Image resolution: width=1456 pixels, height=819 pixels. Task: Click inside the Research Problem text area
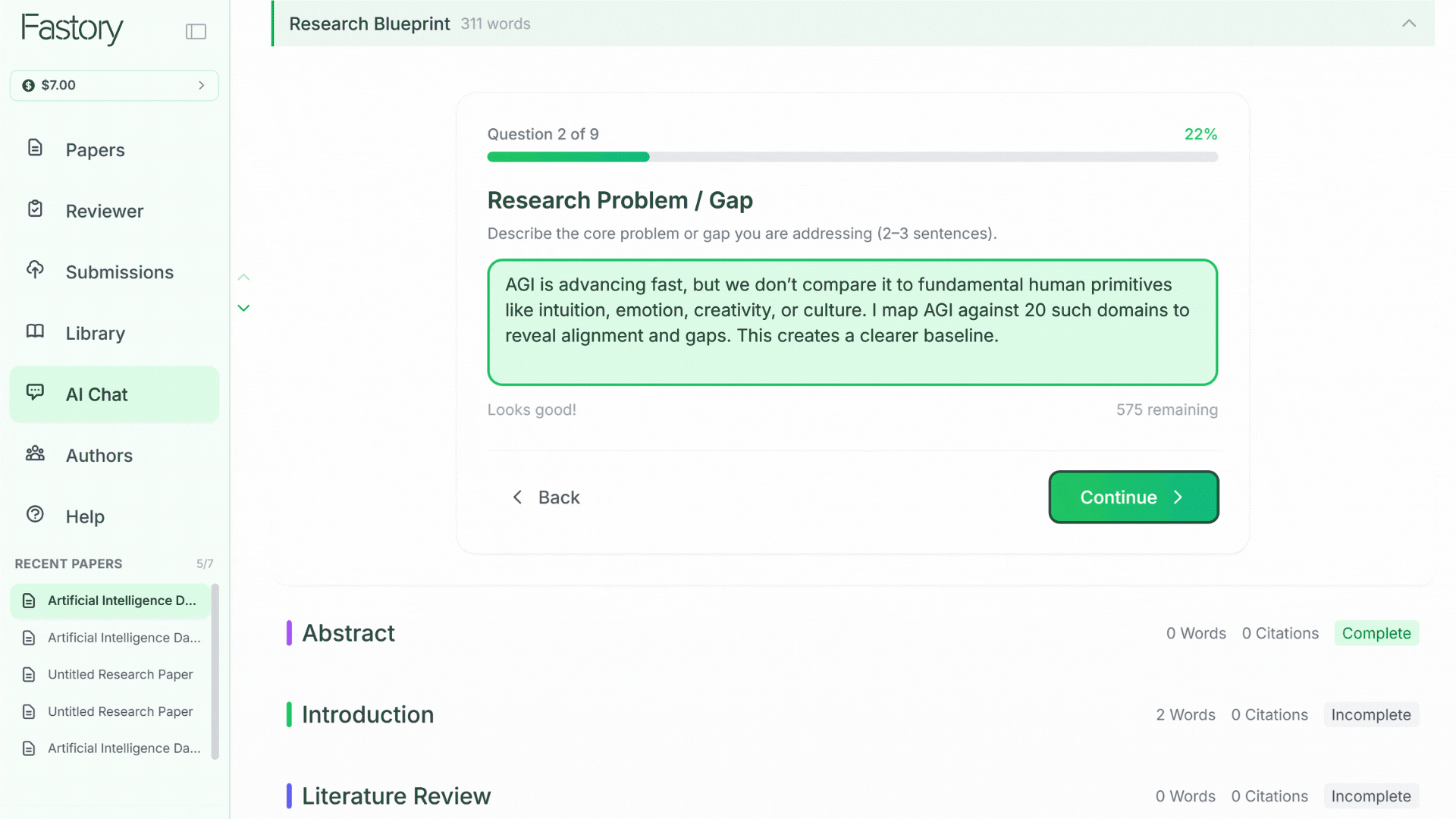852,322
